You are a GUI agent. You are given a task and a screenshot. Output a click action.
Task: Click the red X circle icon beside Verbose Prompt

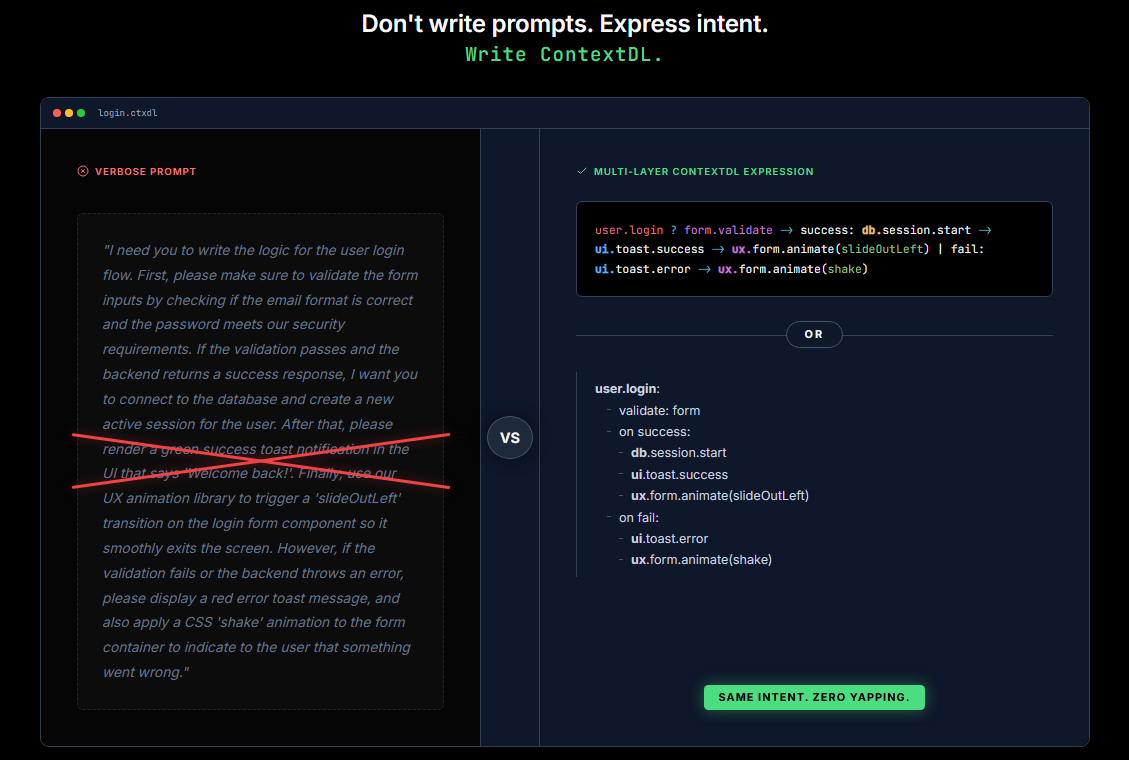click(x=83, y=171)
